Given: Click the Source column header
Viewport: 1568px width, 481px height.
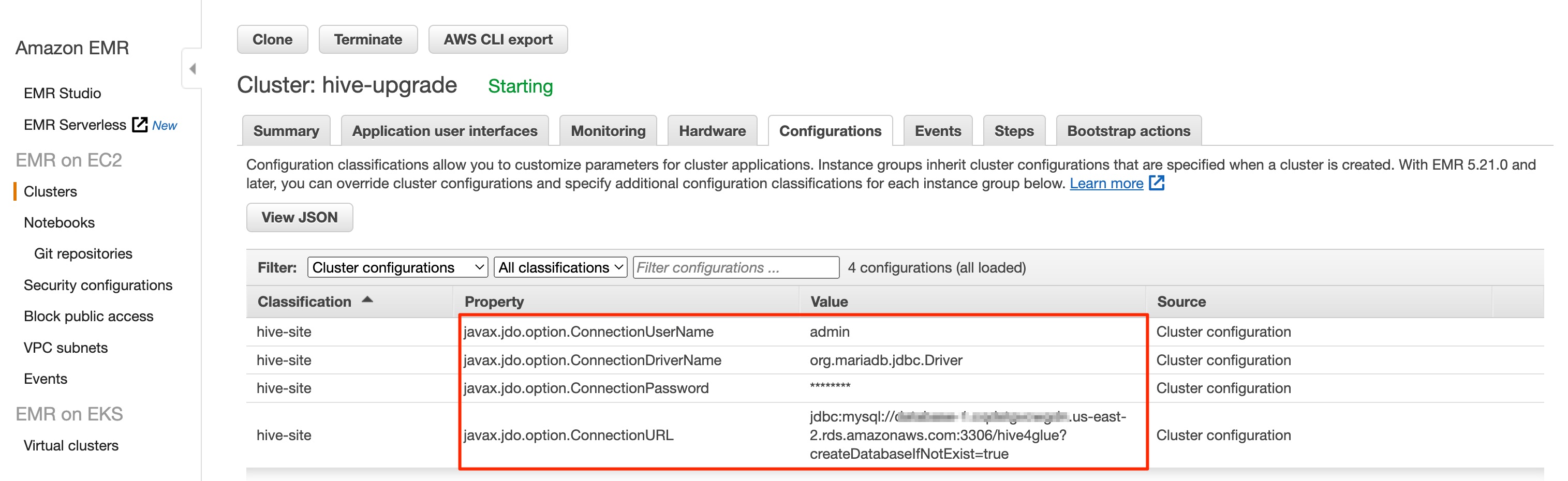Looking at the screenshot, I should (x=1181, y=302).
